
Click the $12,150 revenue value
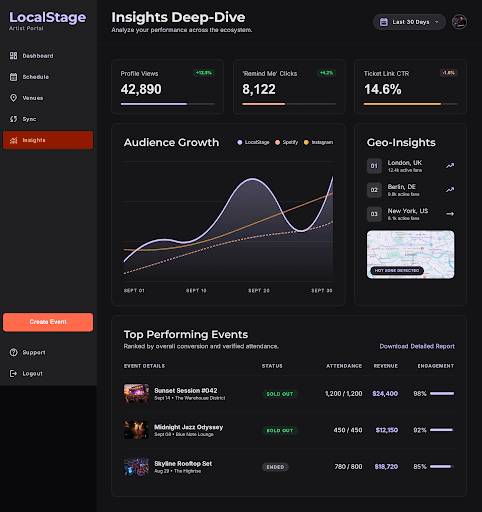387,430
